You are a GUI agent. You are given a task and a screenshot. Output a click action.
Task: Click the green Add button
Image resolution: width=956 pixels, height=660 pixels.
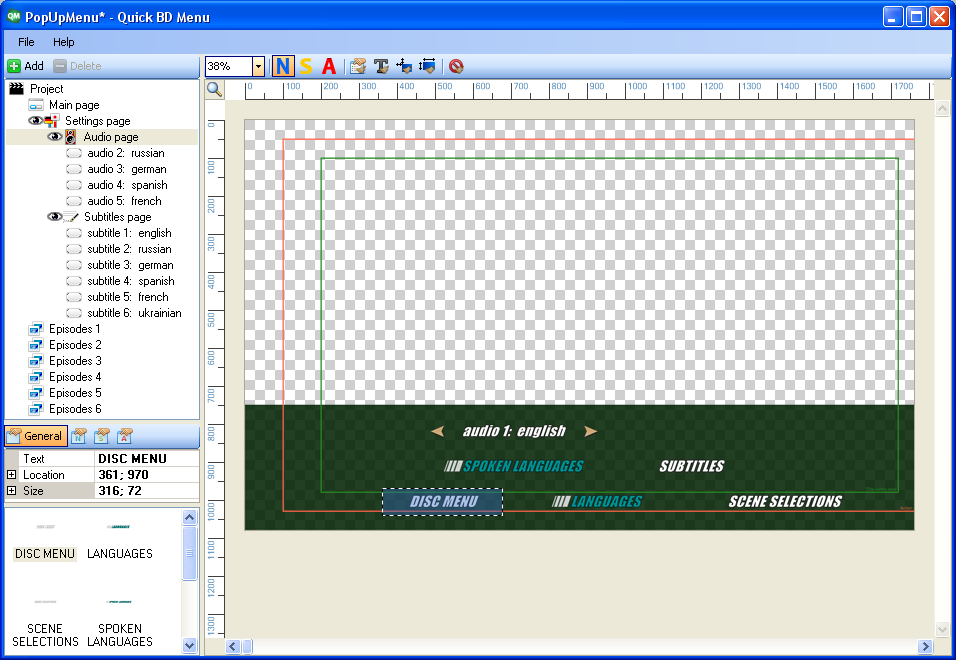[x=26, y=66]
